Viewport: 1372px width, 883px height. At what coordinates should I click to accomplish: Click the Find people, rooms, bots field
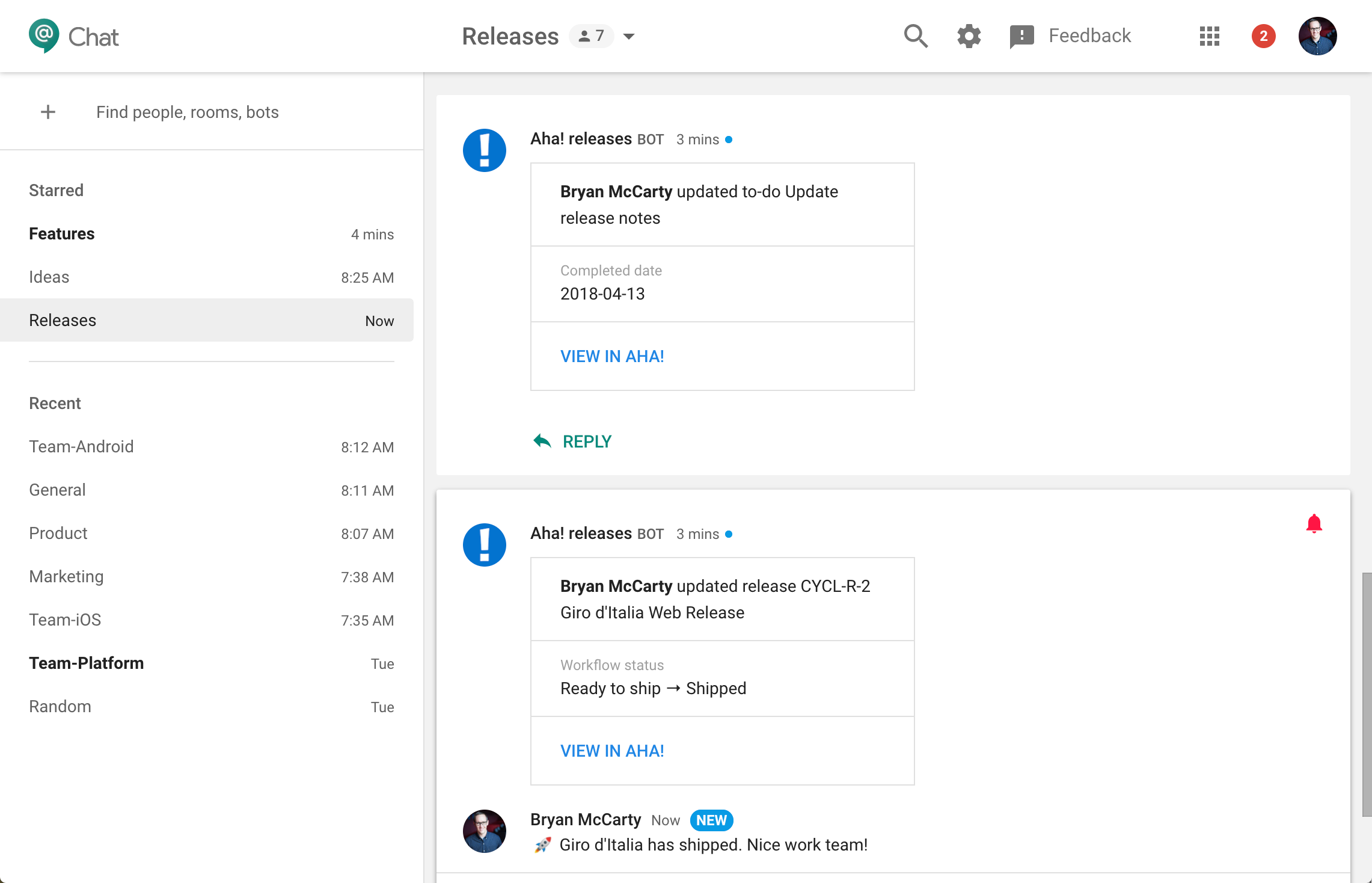(187, 112)
